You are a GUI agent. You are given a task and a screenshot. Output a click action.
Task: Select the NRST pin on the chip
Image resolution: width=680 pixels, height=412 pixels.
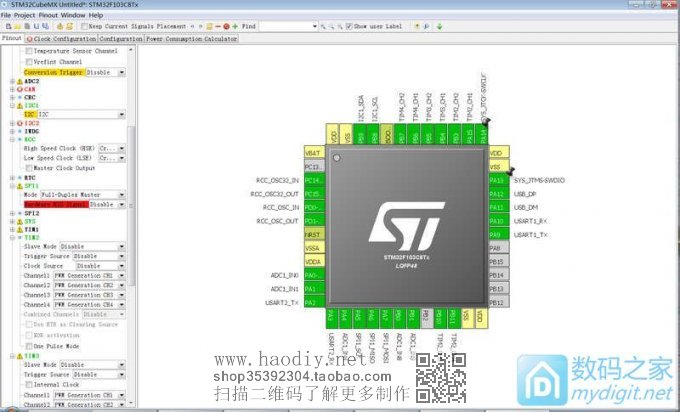(x=313, y=233)
